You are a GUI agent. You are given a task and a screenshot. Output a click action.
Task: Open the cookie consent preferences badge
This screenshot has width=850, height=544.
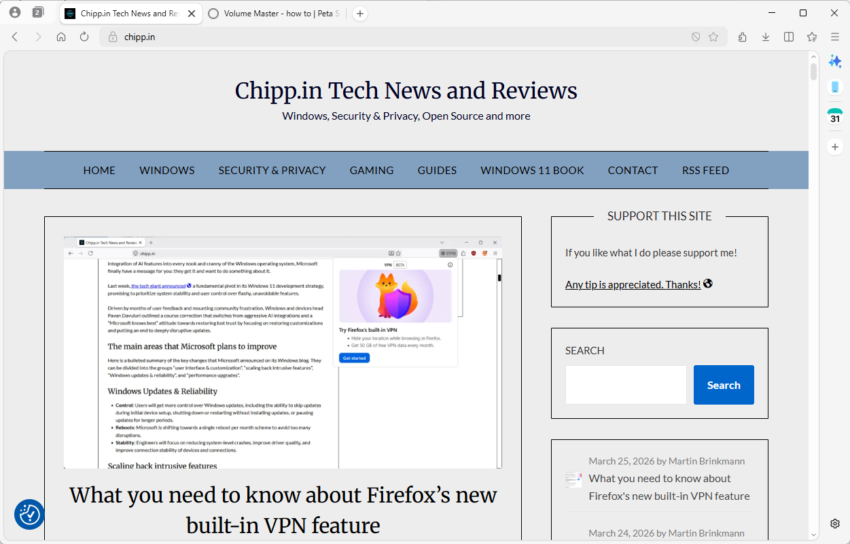click(x=29, y=514)
